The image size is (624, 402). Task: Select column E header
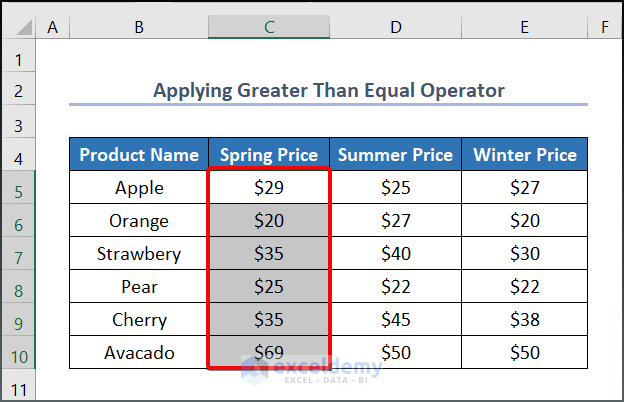[x=524, y=28]
